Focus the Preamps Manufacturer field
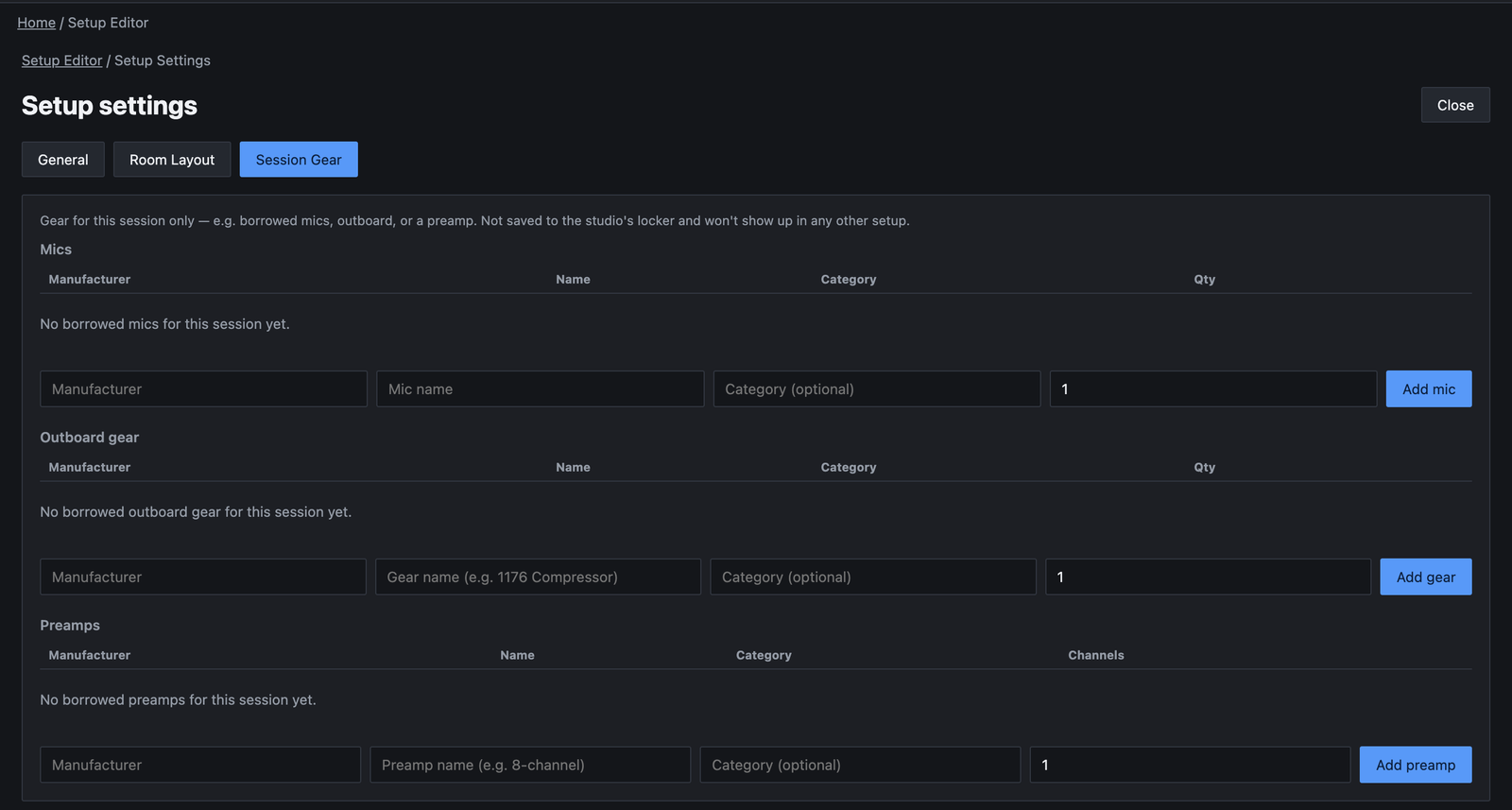 (x=200, y=765)
